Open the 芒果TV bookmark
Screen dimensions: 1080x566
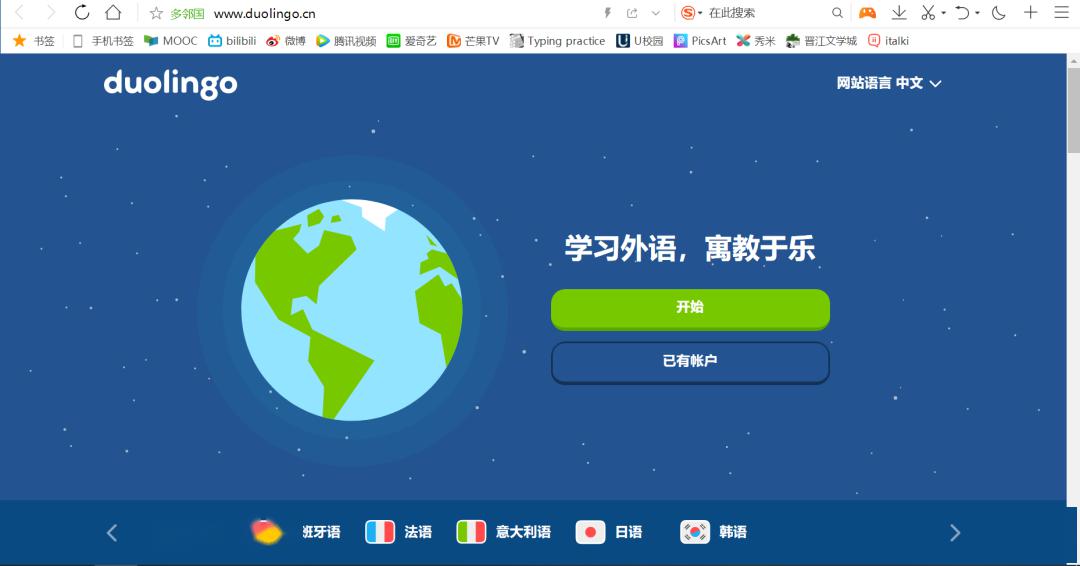tap(472, 41)
